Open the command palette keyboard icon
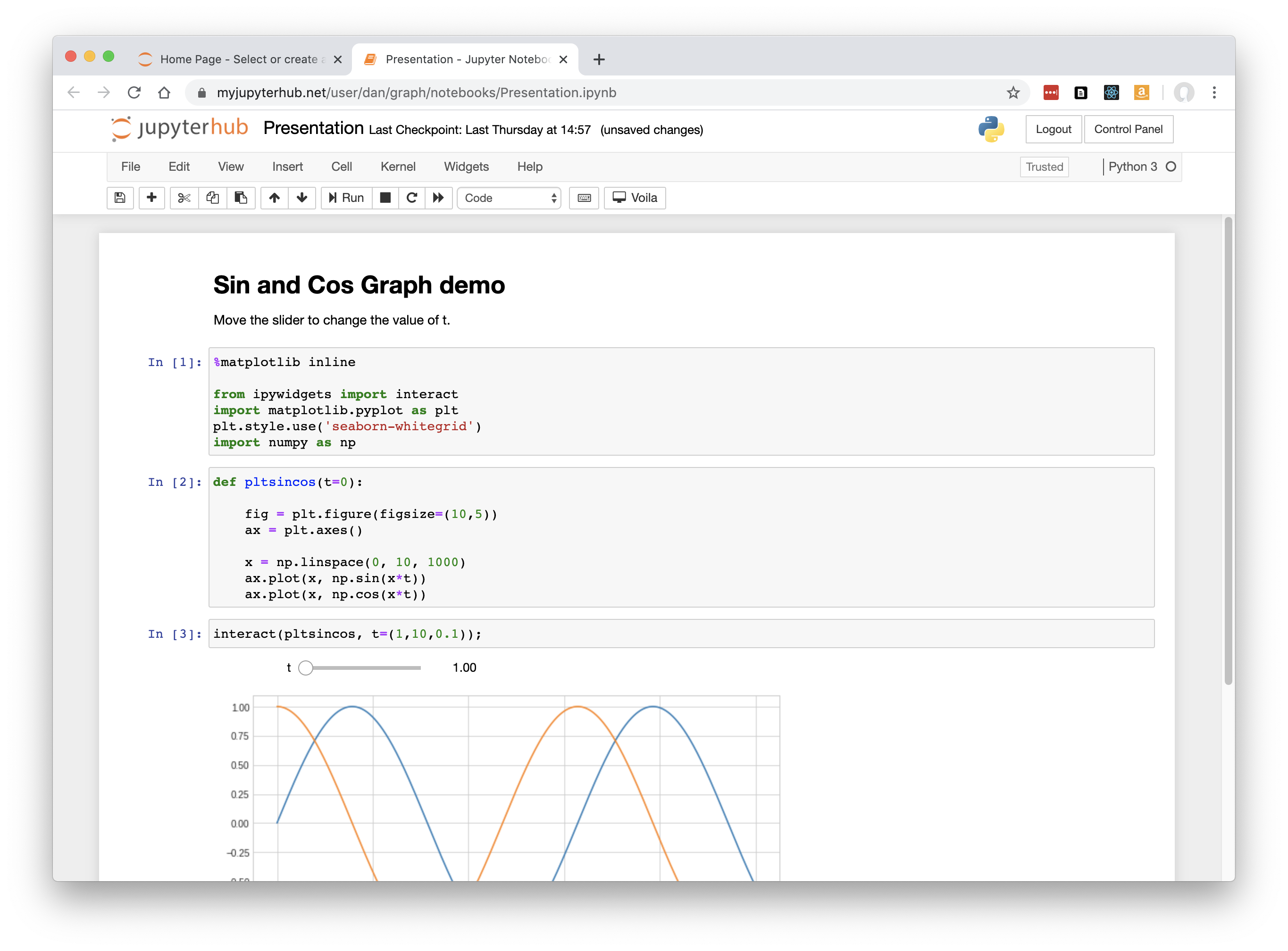This screenshot has height=951, width=1288. [x=584, y=198]
